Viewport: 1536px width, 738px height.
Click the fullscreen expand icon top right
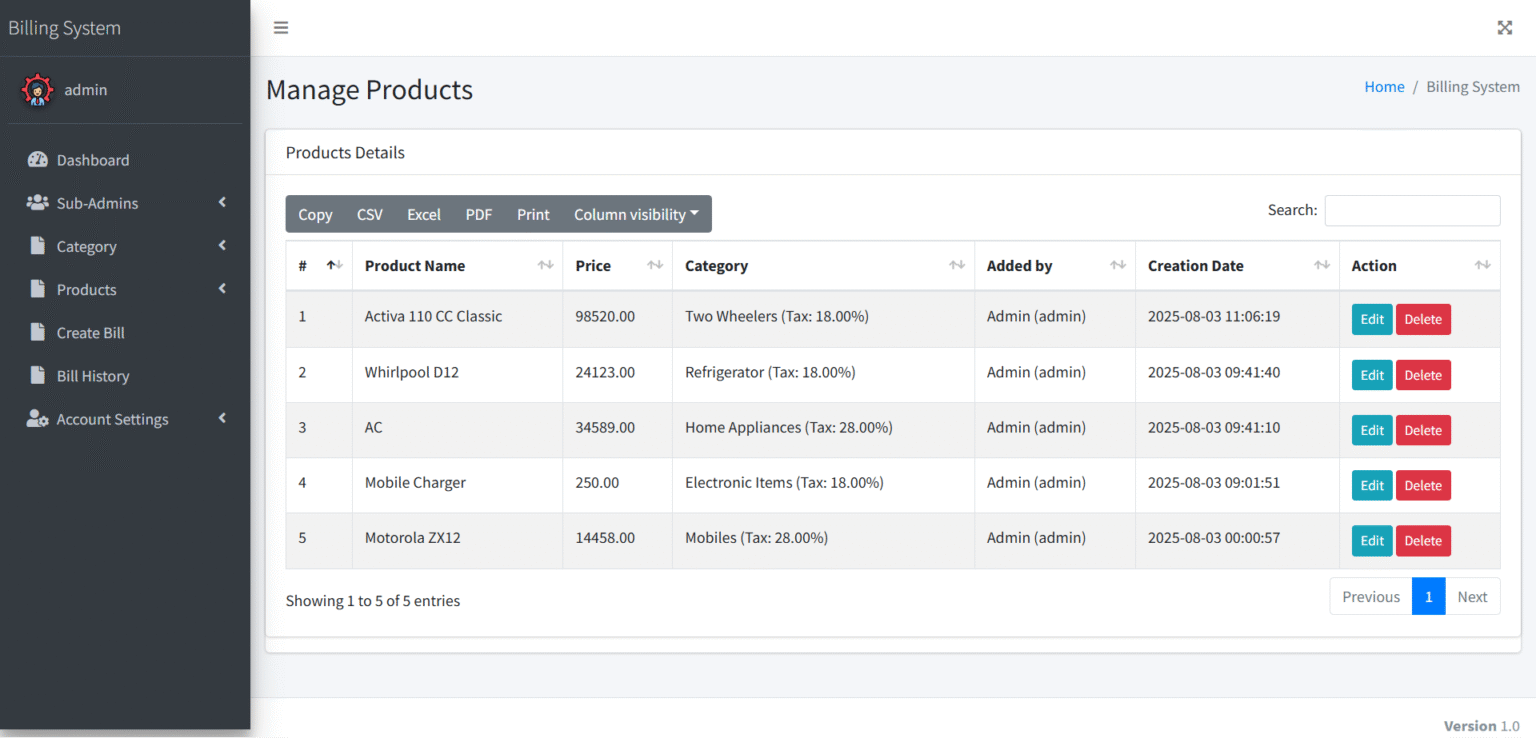coord(1505,27)
